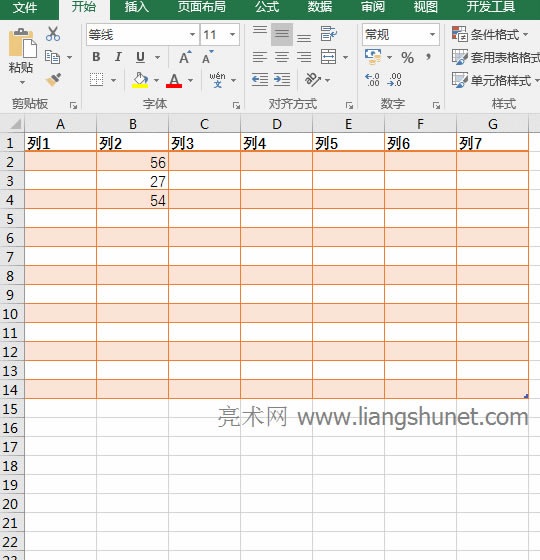540x560 pixels.
Task: Click the Merge and Center icon
Action: coord(329,57)
